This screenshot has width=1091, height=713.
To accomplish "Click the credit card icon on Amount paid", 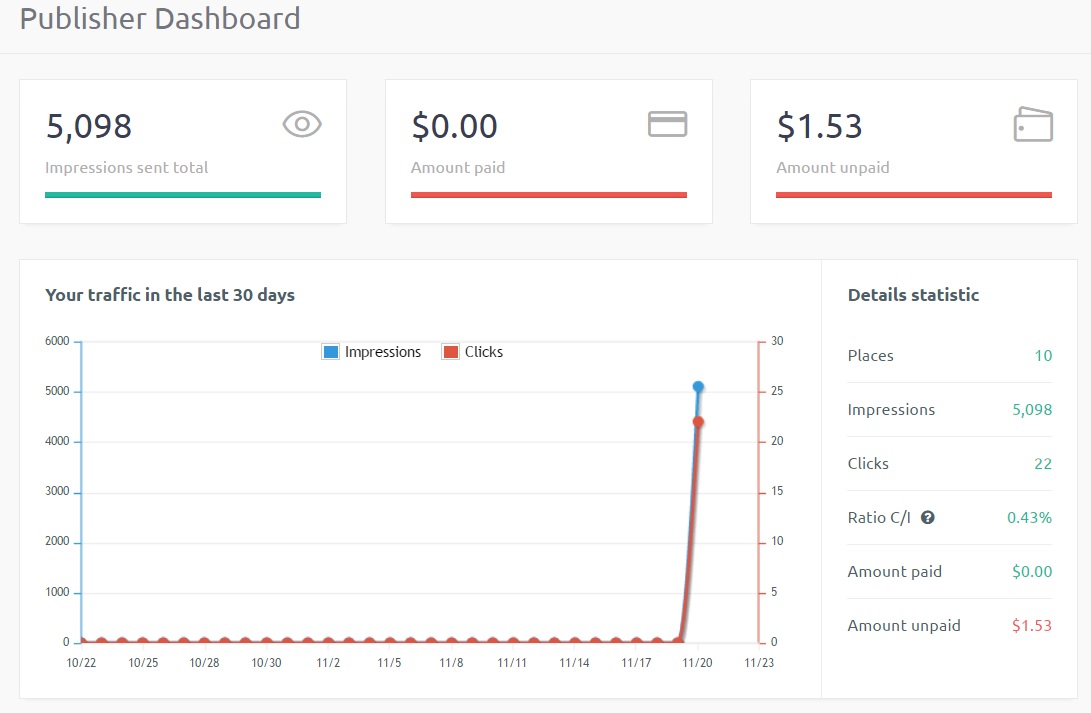I will [x=667, y=124].
